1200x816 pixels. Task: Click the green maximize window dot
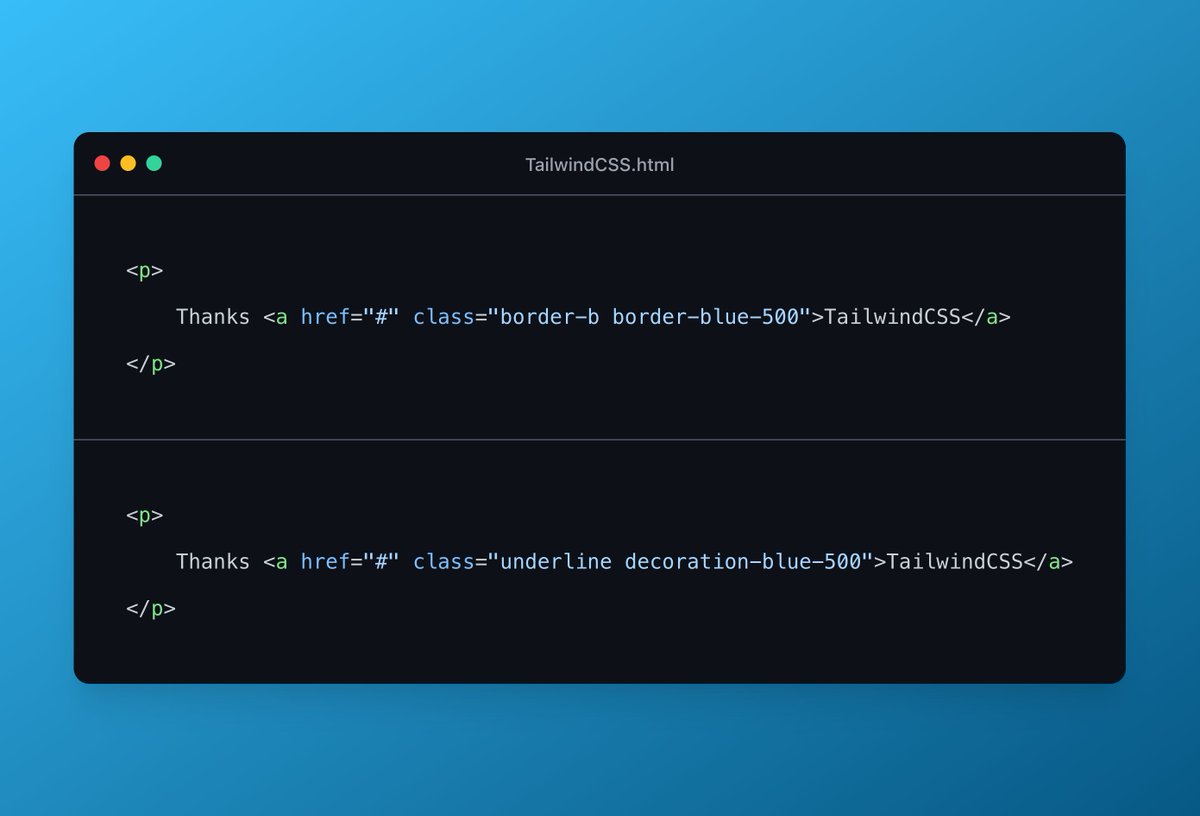pyautogui.click(x=154, y=163)
